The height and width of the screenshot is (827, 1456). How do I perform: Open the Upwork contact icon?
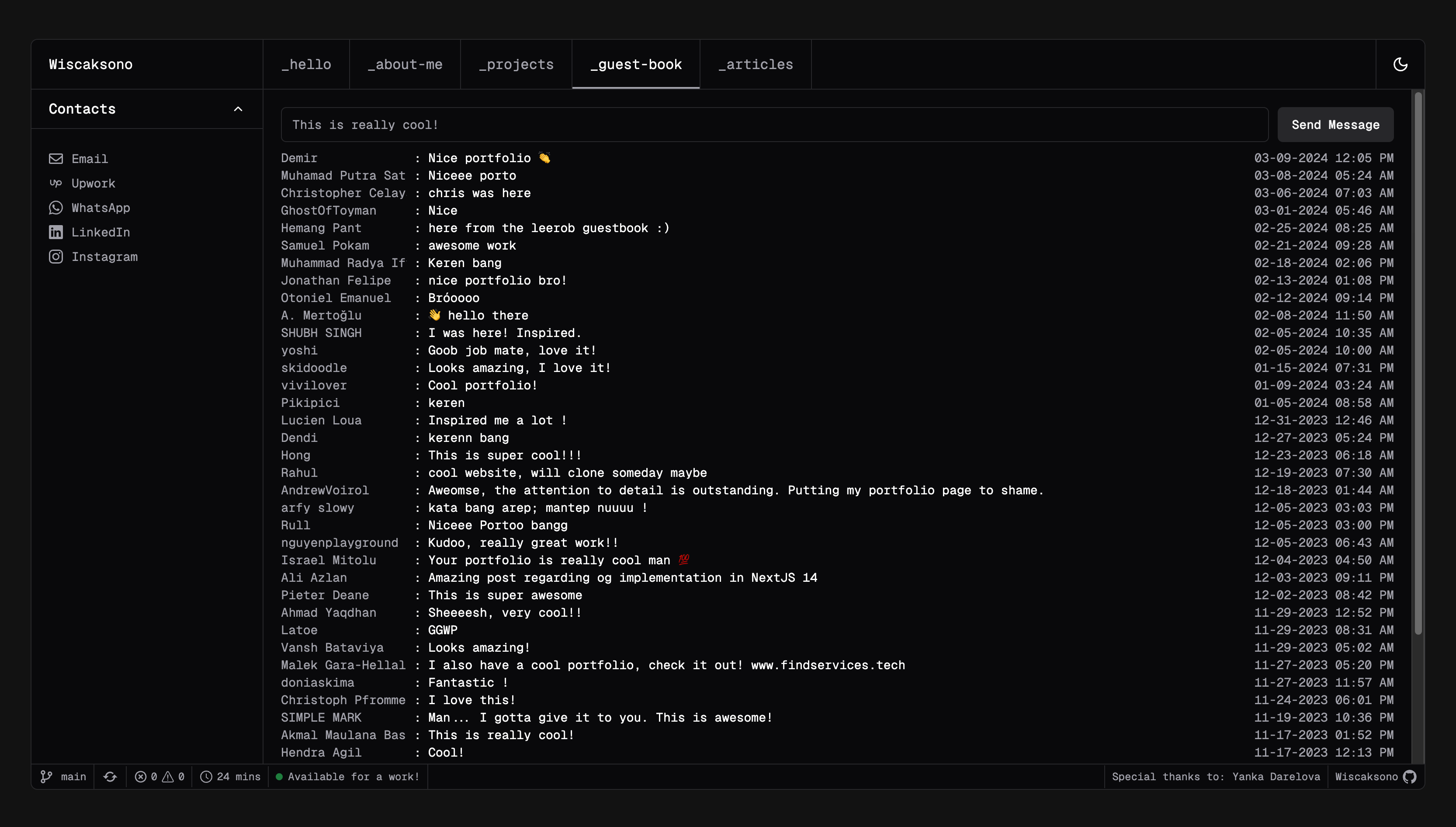pyautogui.click(x=55, y=183)
